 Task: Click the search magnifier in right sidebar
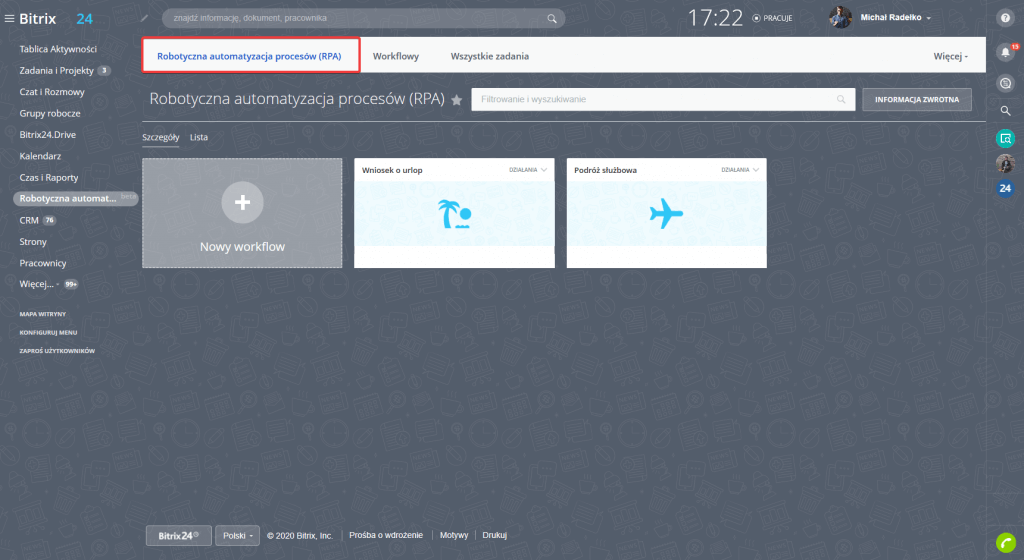[1005, 110]
